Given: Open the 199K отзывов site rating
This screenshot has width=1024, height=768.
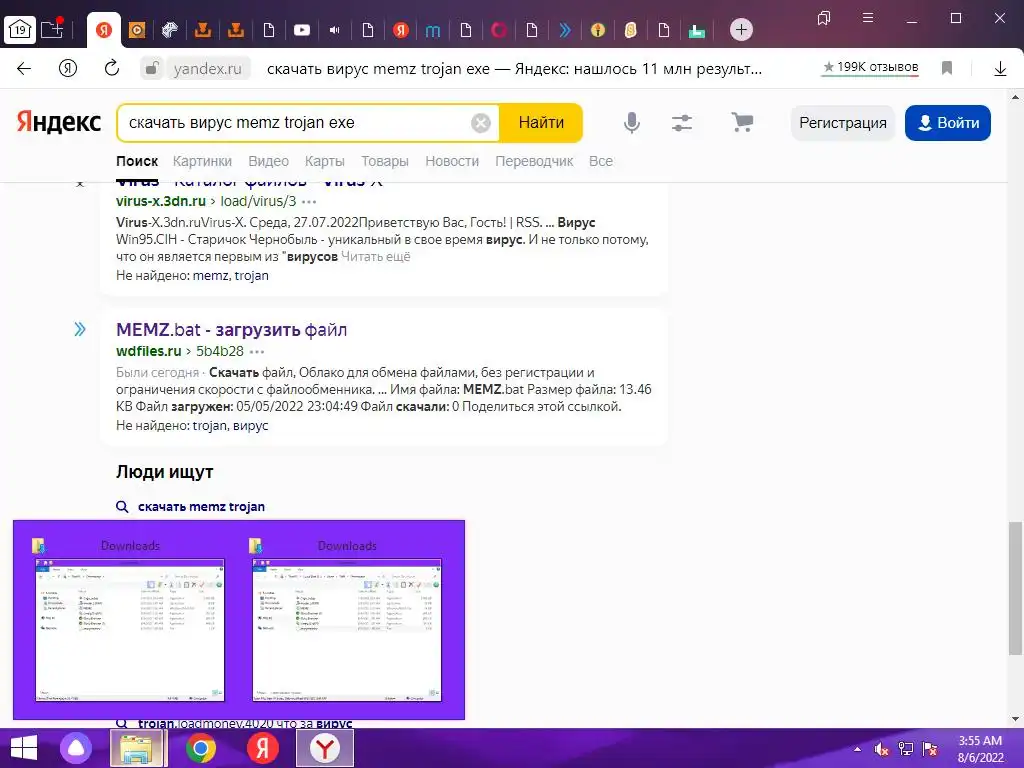Looking at the screenshot, I should pos(871,67).
